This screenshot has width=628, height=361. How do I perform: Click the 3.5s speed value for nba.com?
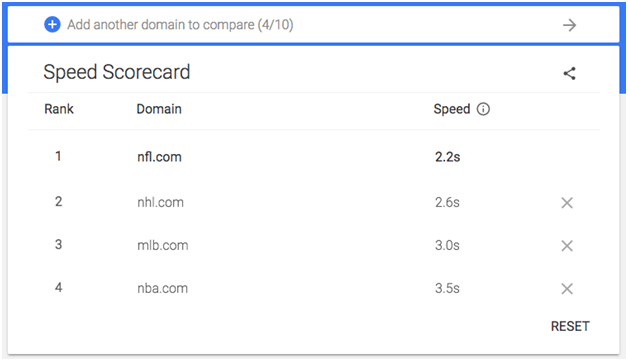click(447, 288)
